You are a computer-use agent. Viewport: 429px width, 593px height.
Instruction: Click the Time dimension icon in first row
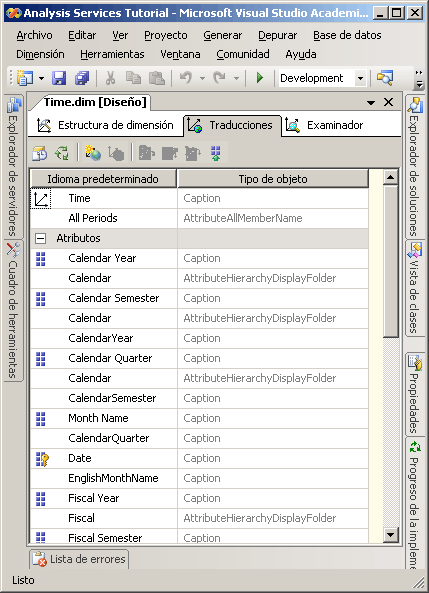(41, 199)
